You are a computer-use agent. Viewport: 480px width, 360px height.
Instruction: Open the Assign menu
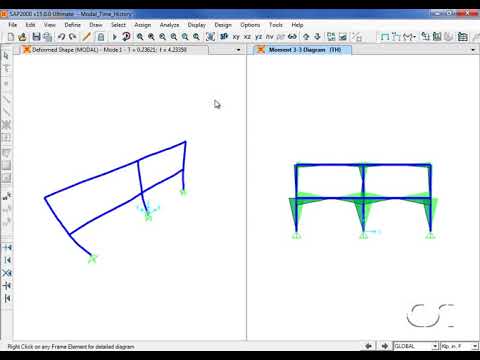[x=143, y=25]
